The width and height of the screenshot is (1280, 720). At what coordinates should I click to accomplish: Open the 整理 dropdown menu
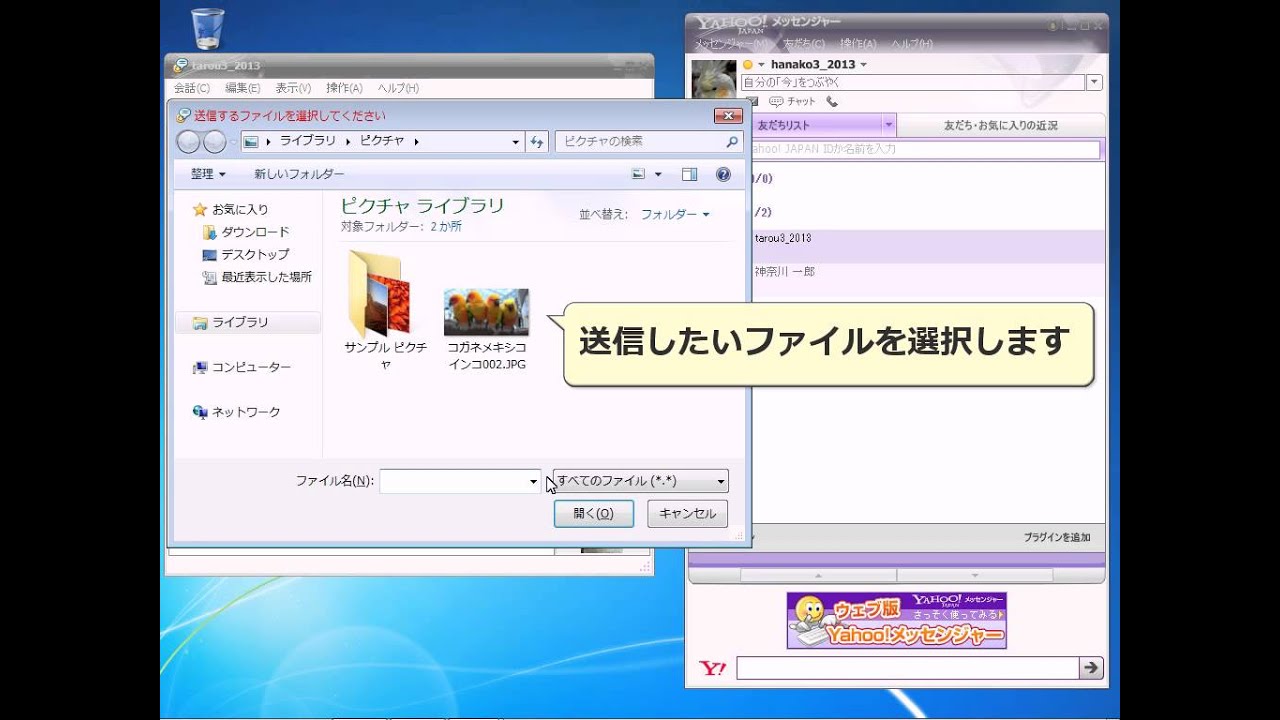coord(208,174)
